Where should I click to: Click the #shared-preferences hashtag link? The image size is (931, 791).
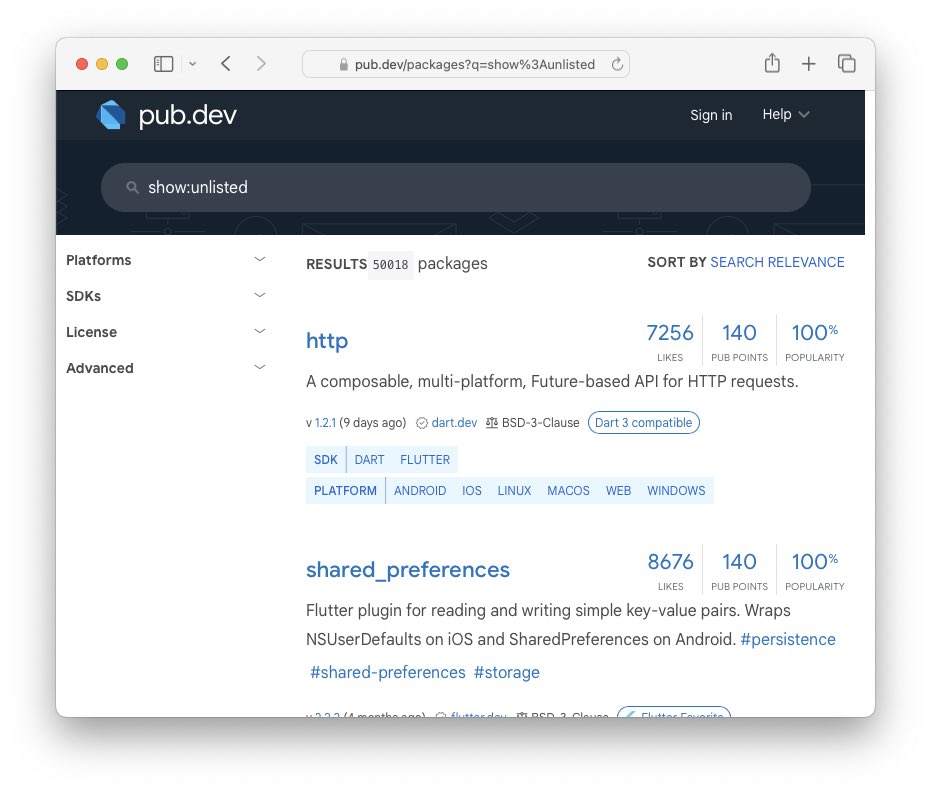coord(388,672)
